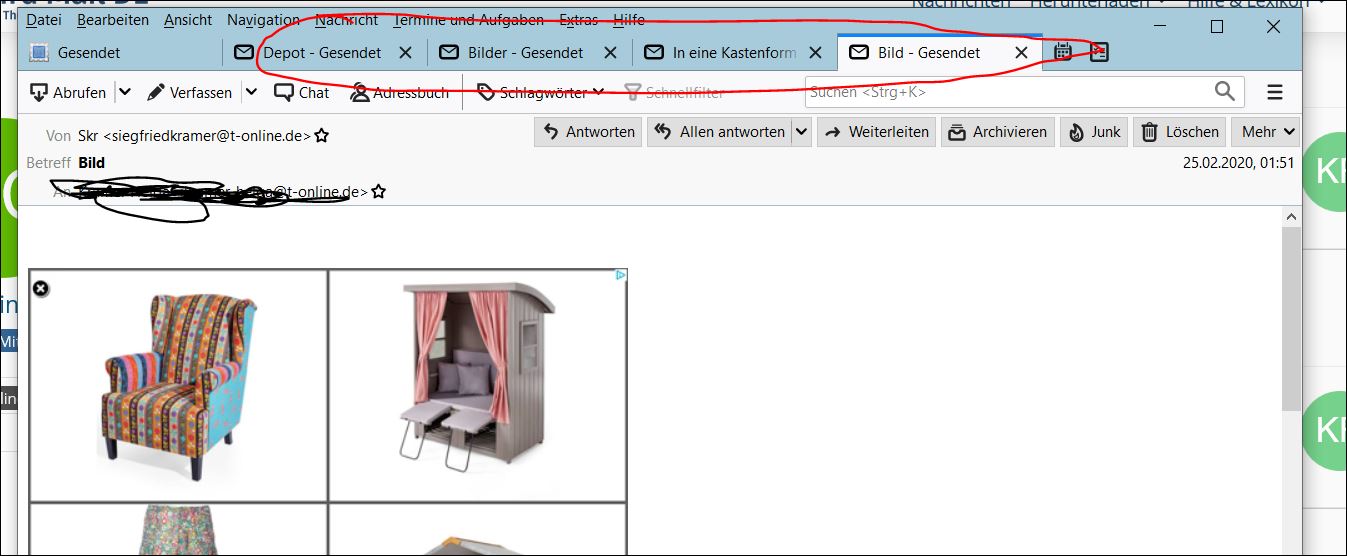Mark message as Junk
The height and width of the screenshot is (556, 1347).
tap(1095, 131)
